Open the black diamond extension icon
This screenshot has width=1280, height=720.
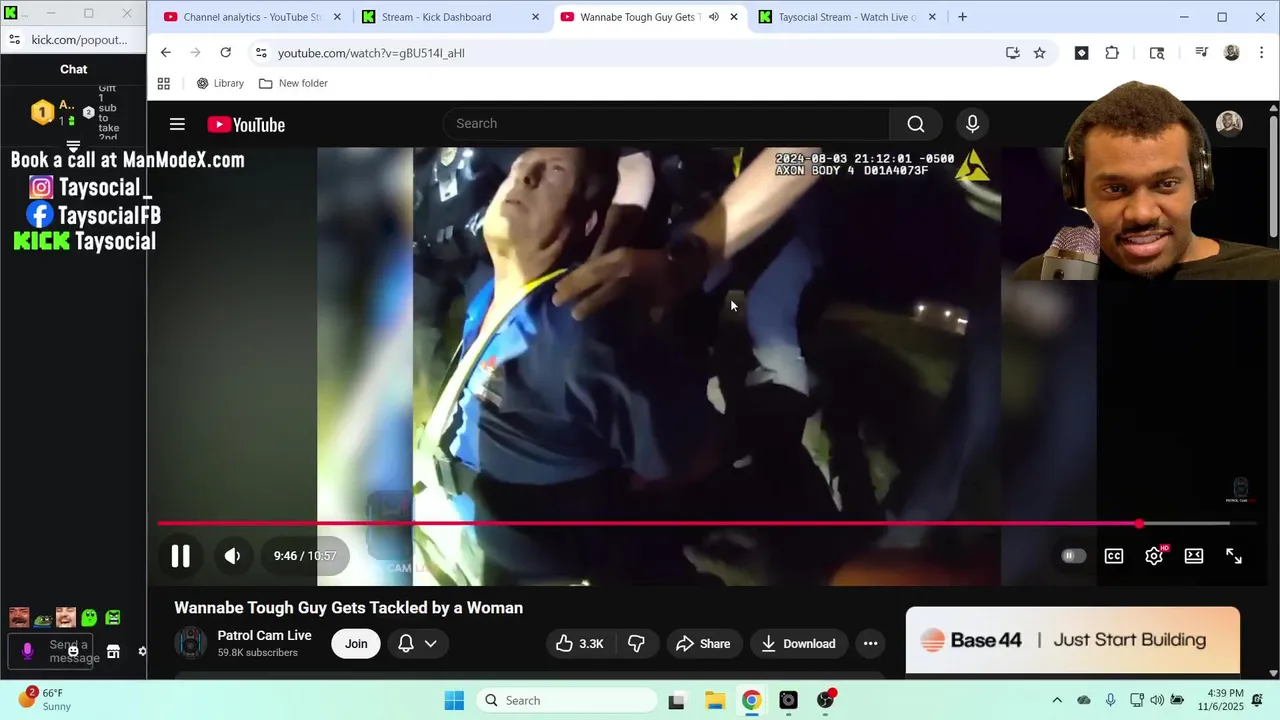coord(1081,53)
